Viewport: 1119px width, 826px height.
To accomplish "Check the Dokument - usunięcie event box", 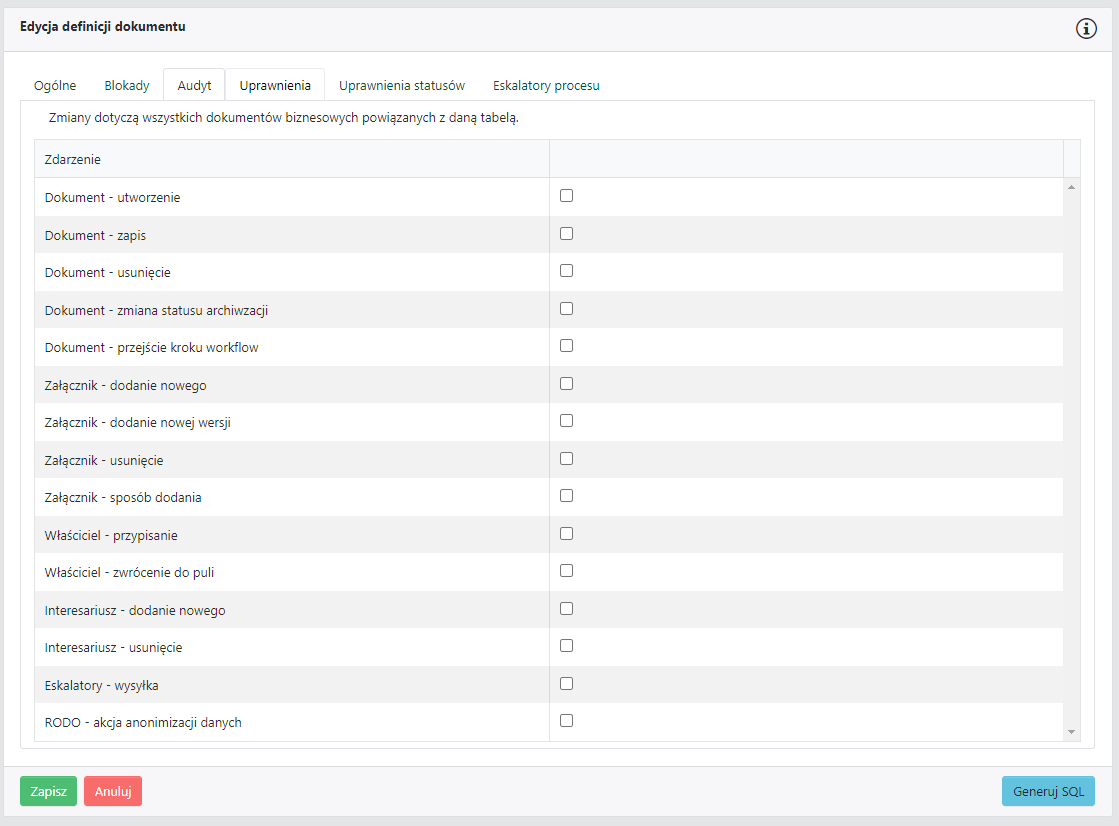I will coord(566,271).
